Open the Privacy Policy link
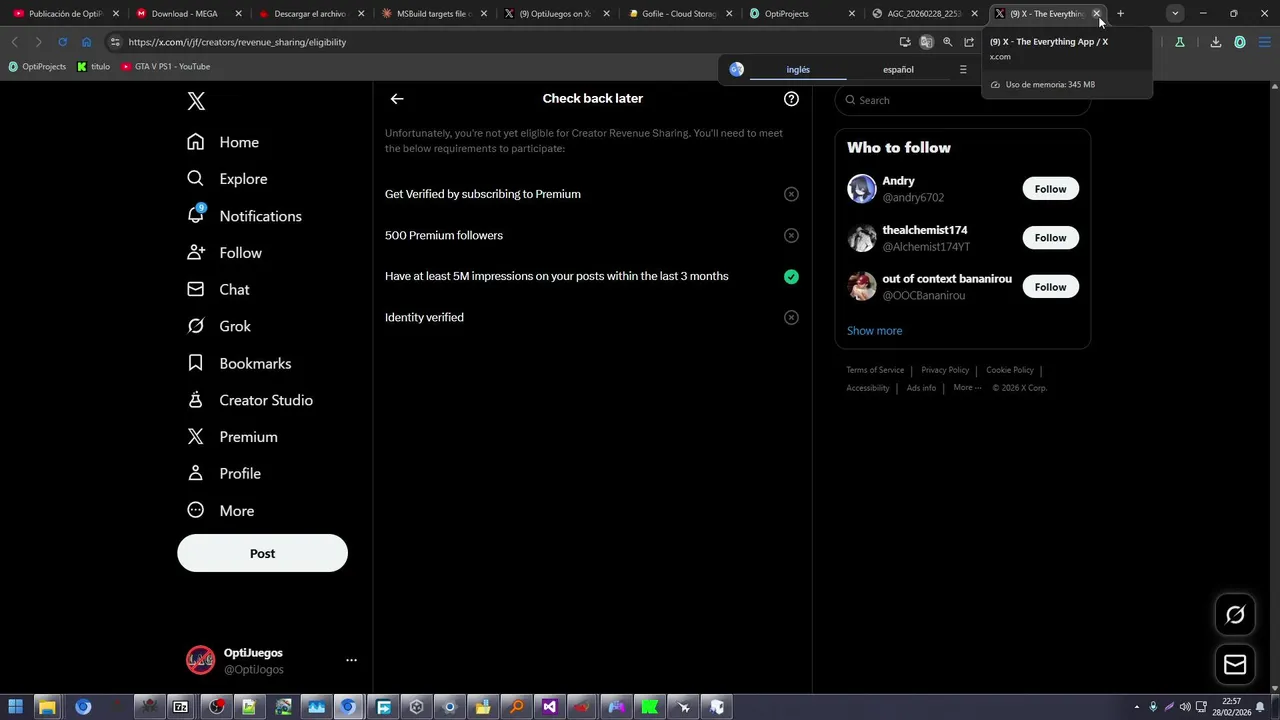 [945, 370]
